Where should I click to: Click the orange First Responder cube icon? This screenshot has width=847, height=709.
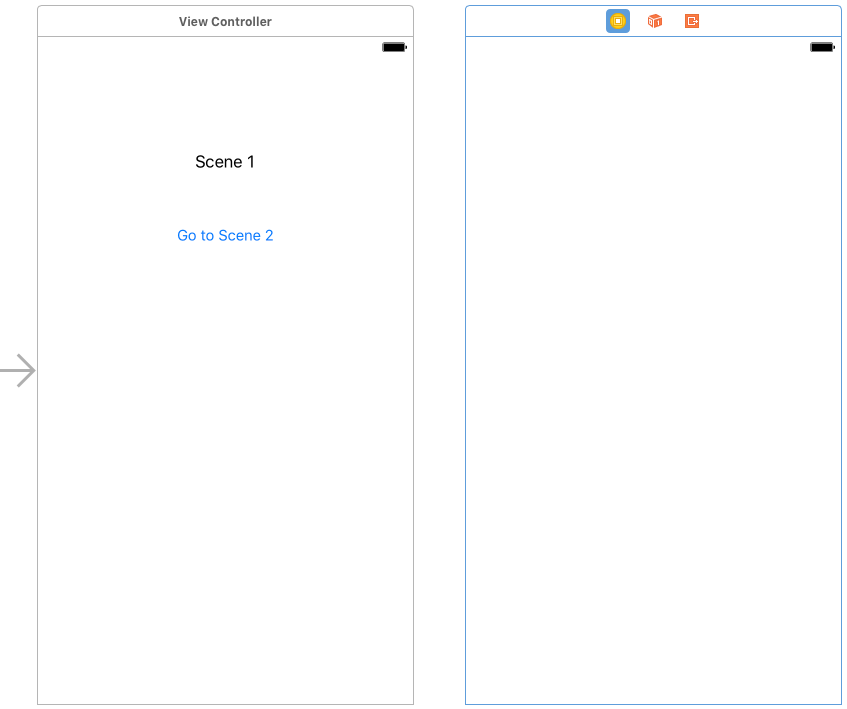pyautogui.click(x=654, y=20)
